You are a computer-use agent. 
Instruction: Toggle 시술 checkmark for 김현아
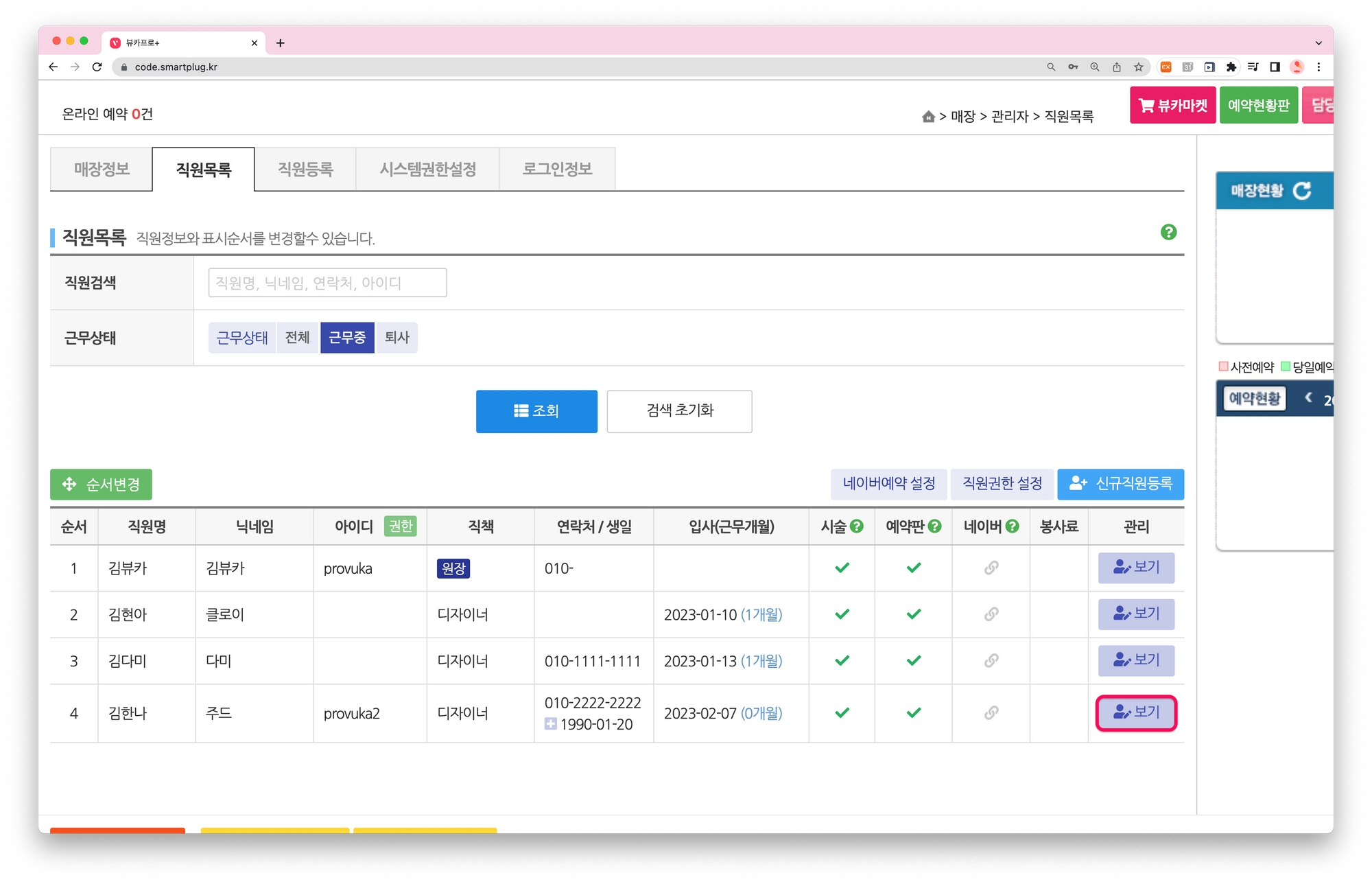pos(842,614)
